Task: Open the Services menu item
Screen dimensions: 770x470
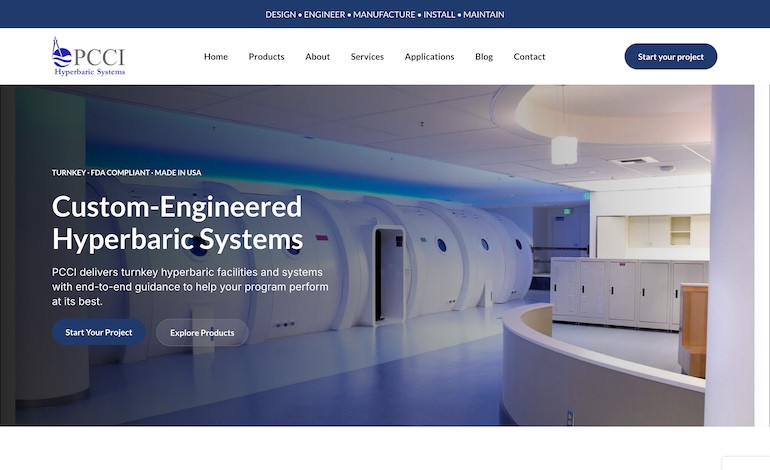Action: pos(367,56)
